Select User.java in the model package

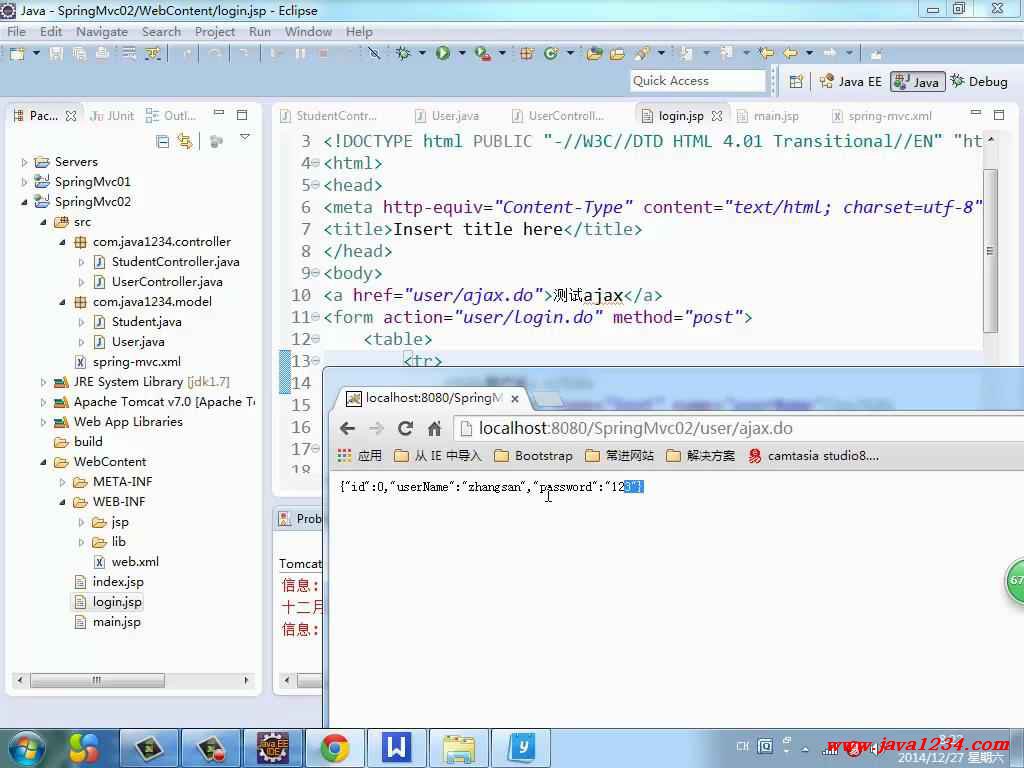(x=138, y=342)
